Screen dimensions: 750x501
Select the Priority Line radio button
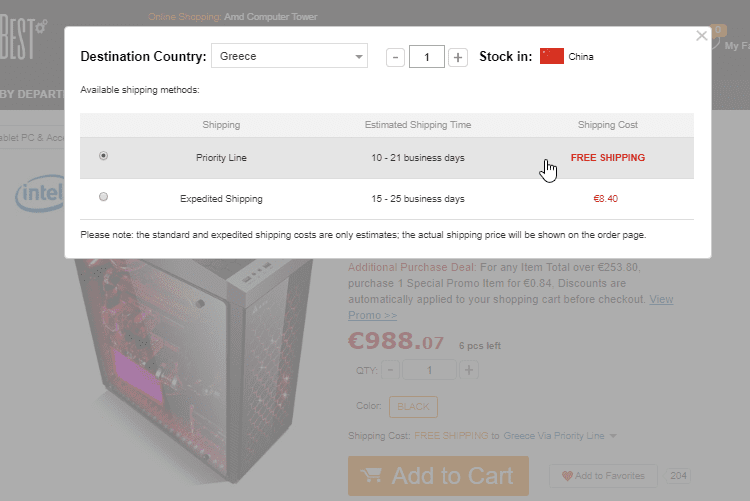(103, 156)
